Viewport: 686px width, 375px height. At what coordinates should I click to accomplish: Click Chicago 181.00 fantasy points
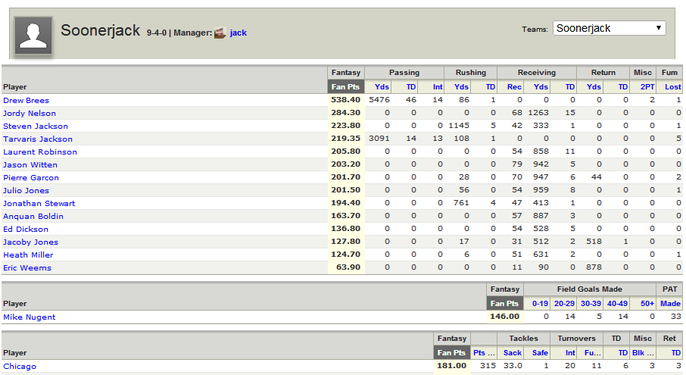click(x=452, y=366)
